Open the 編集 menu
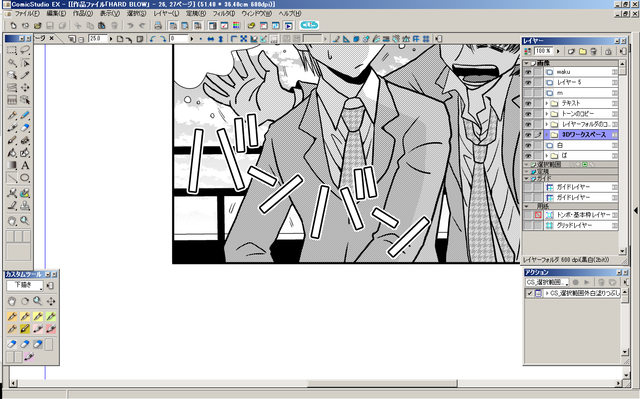This screenshot has height=399, width=640. pos(56,13)
